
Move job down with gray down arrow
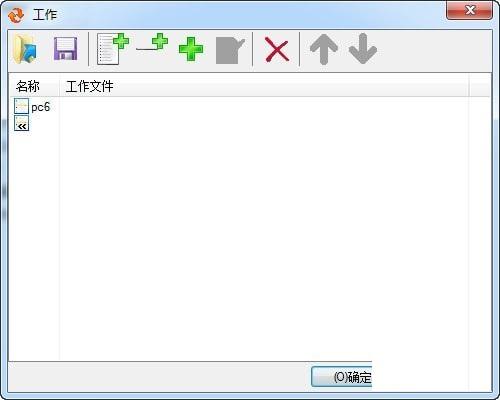(x=363, y=49)
